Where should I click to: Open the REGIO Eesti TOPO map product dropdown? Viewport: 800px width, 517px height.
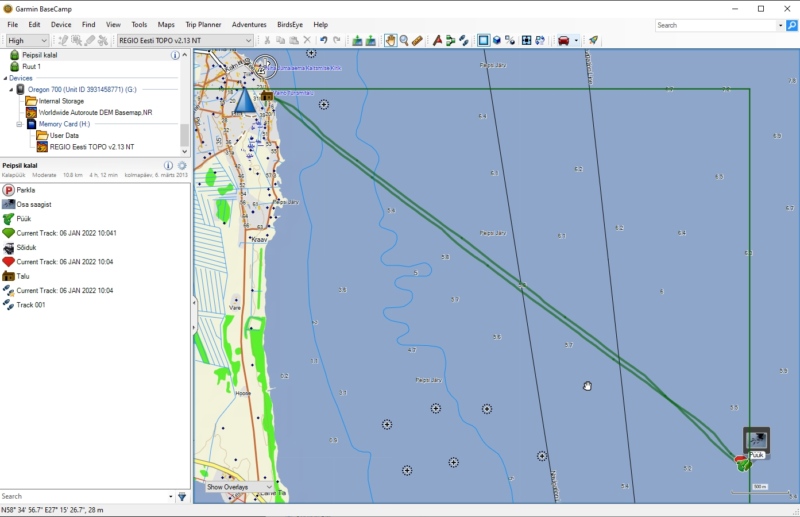185,40
